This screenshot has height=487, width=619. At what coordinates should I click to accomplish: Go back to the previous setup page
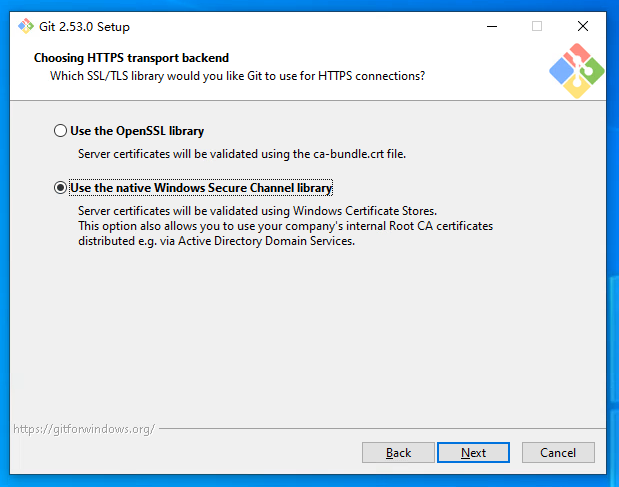(398, 453)
